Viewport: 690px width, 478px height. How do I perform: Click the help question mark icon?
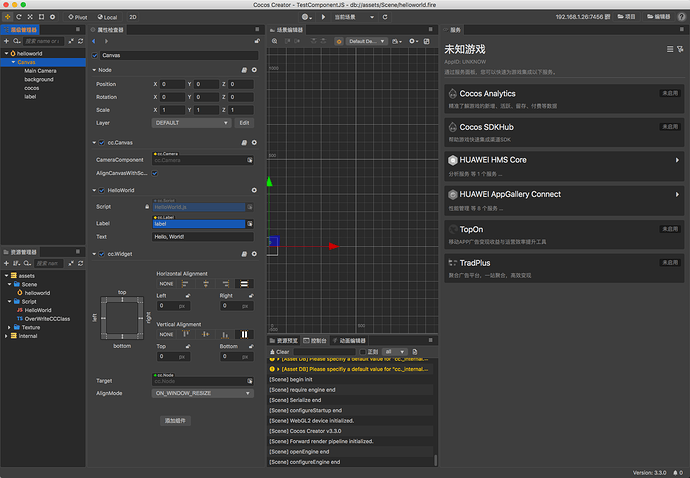point(681,17)
